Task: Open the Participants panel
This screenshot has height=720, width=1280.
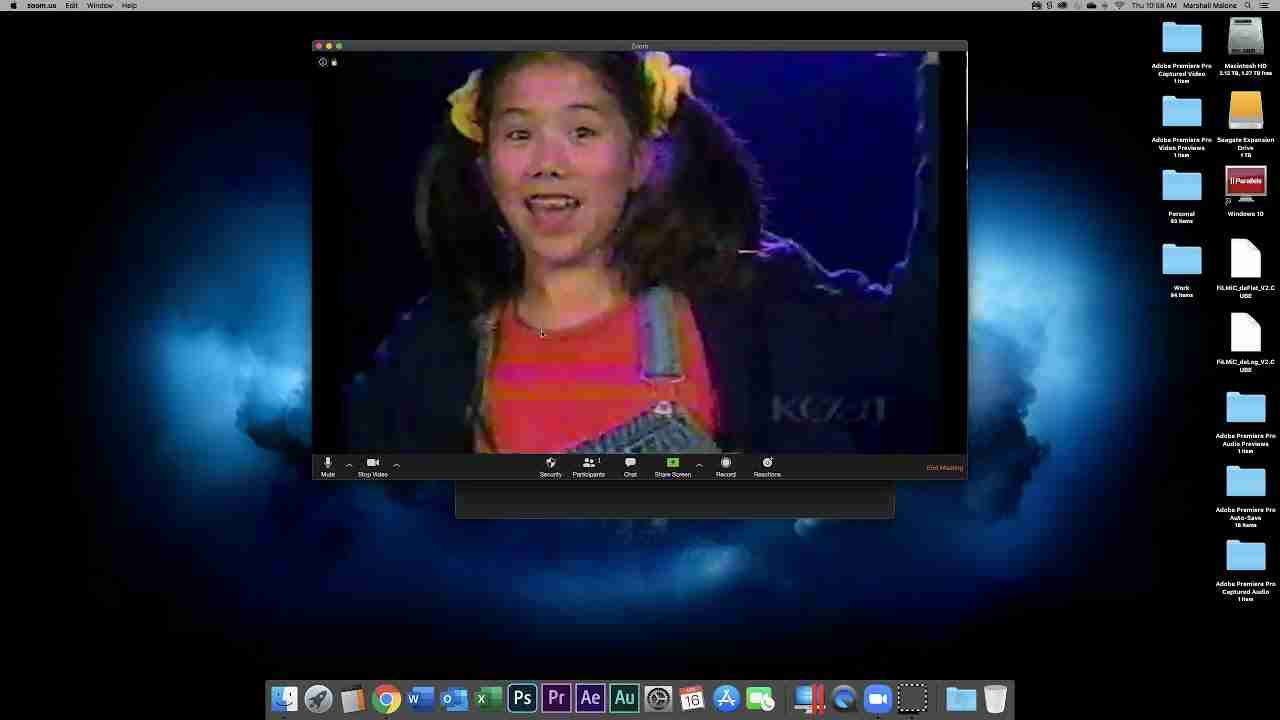Action: (588, 466)
